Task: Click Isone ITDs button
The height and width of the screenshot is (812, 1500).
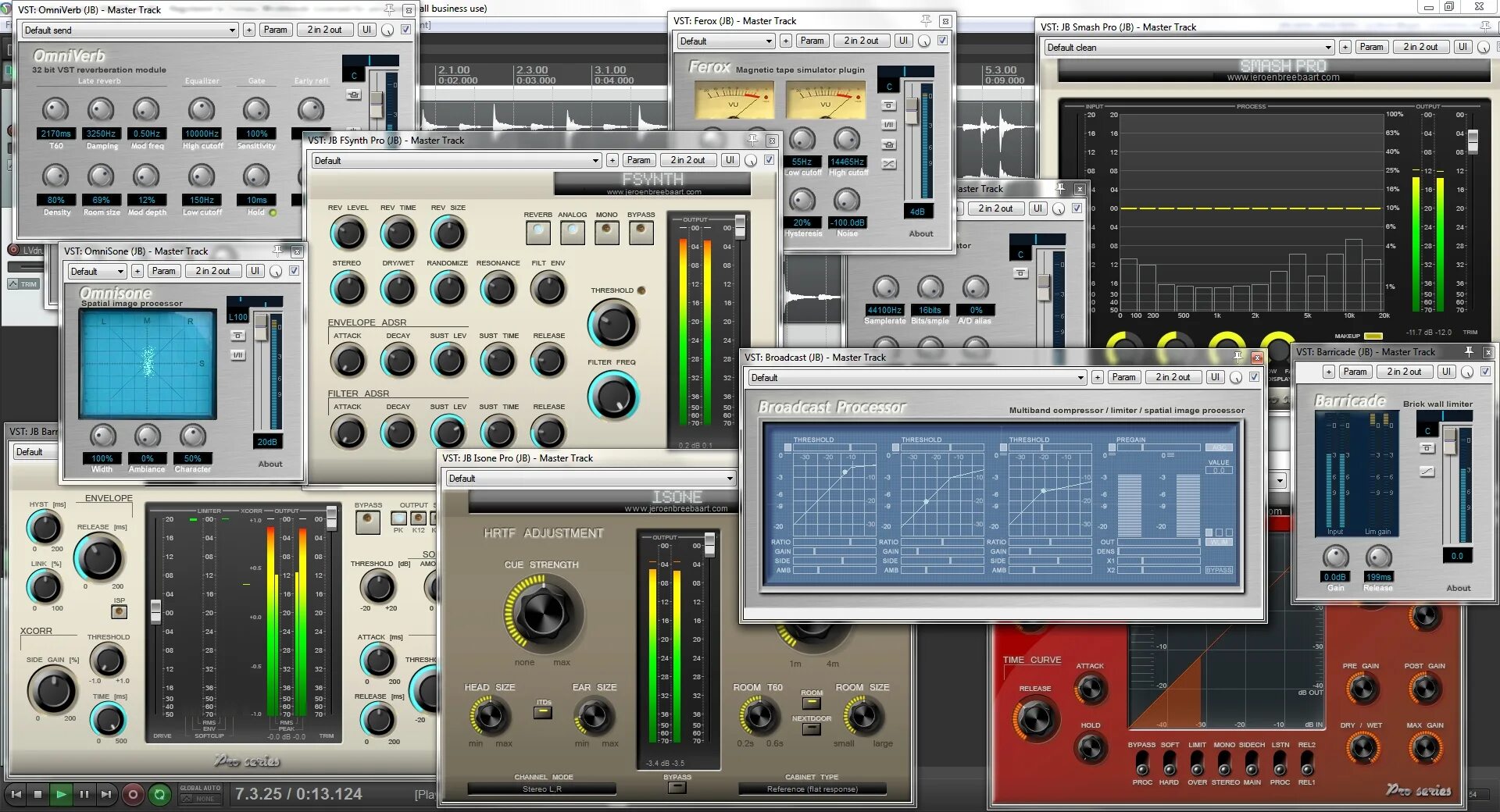Action: click(543, 711)
